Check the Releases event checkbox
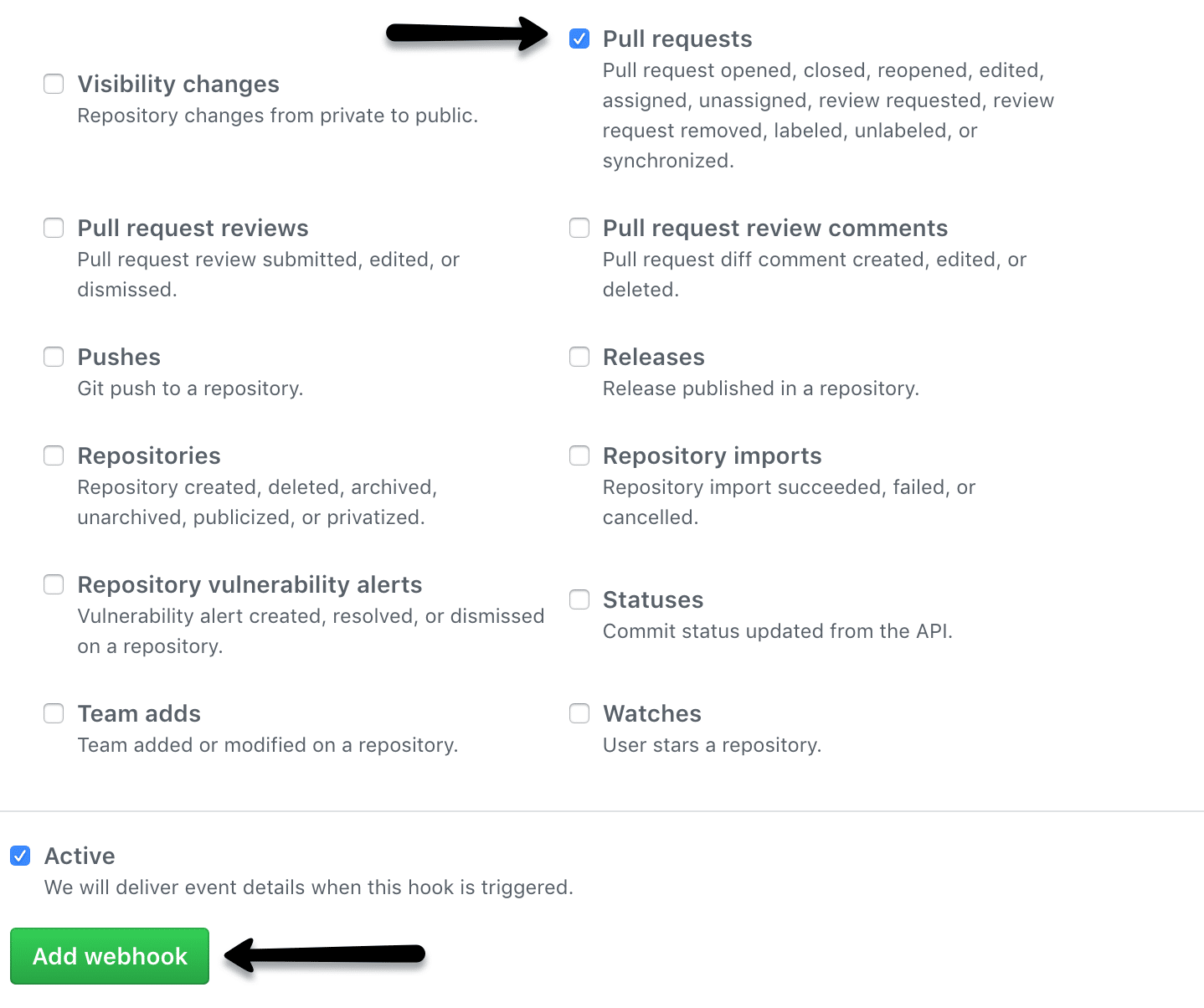The image size is (1204, 1008). point(579,357)
